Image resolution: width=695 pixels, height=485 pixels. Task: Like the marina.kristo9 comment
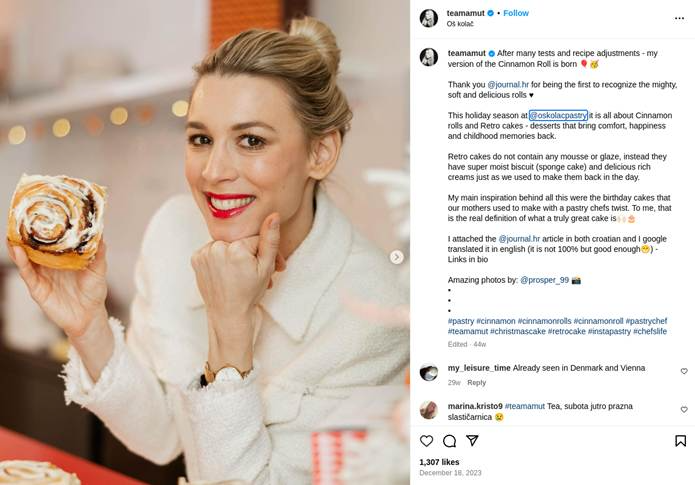[684, 410]
